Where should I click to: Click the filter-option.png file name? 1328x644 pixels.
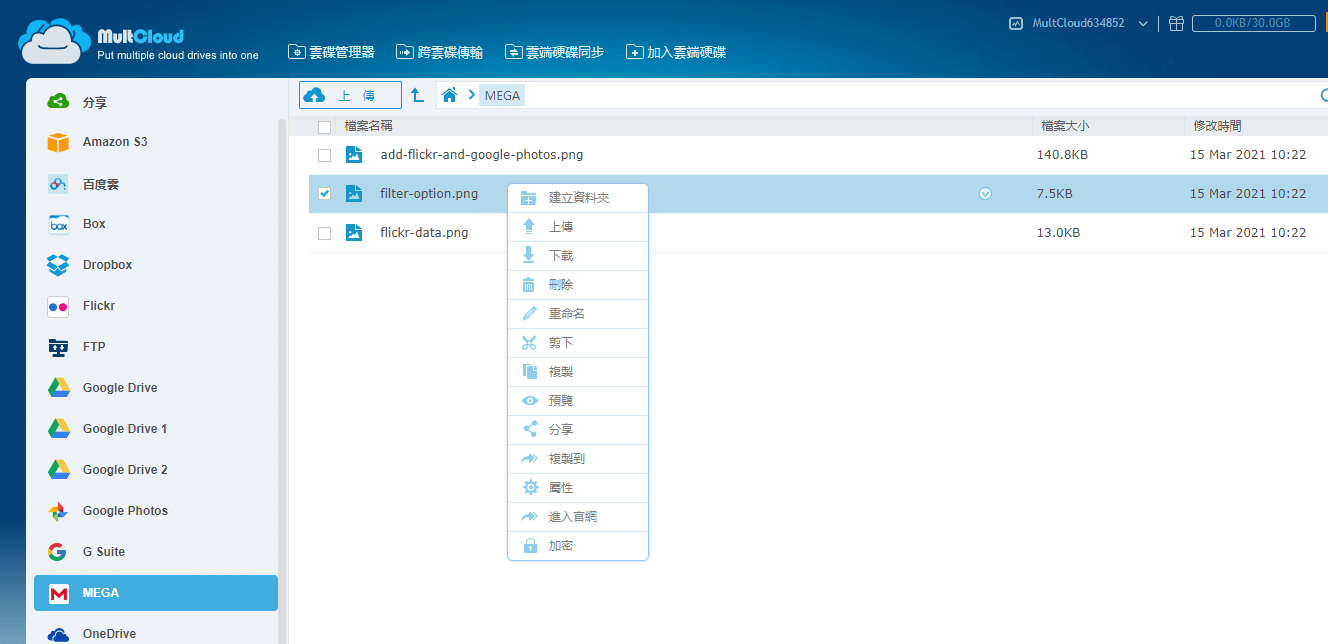coord(429,194)
